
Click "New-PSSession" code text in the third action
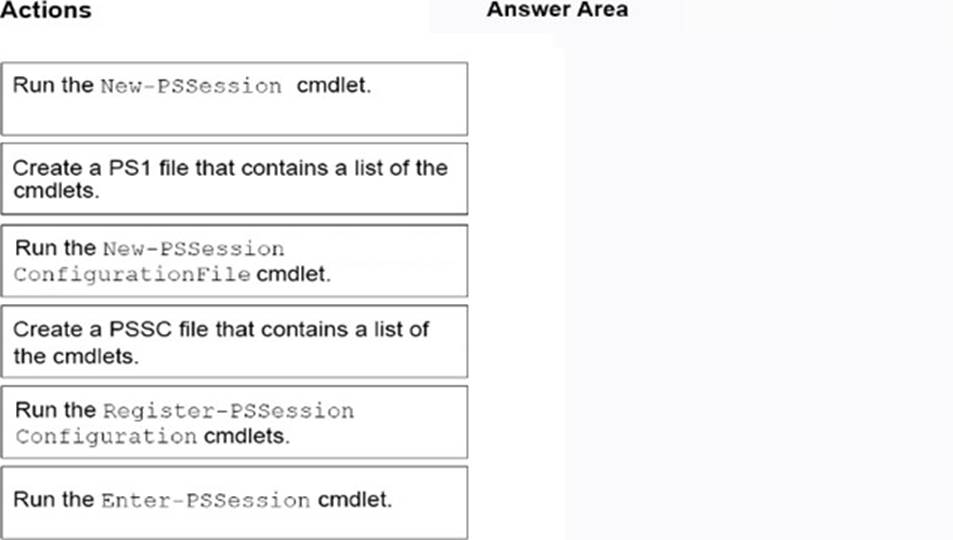tap(193, 248)
